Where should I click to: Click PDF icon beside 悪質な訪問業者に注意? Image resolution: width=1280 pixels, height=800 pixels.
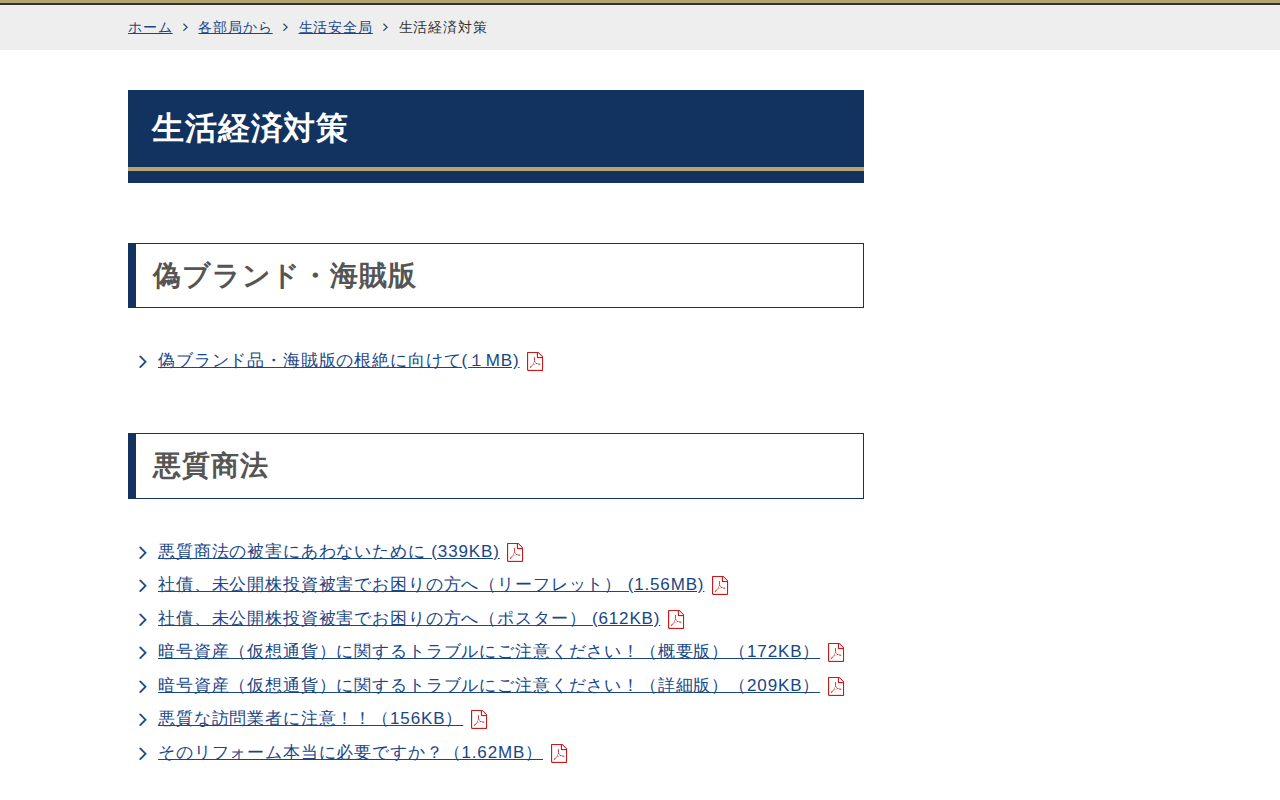479,720
